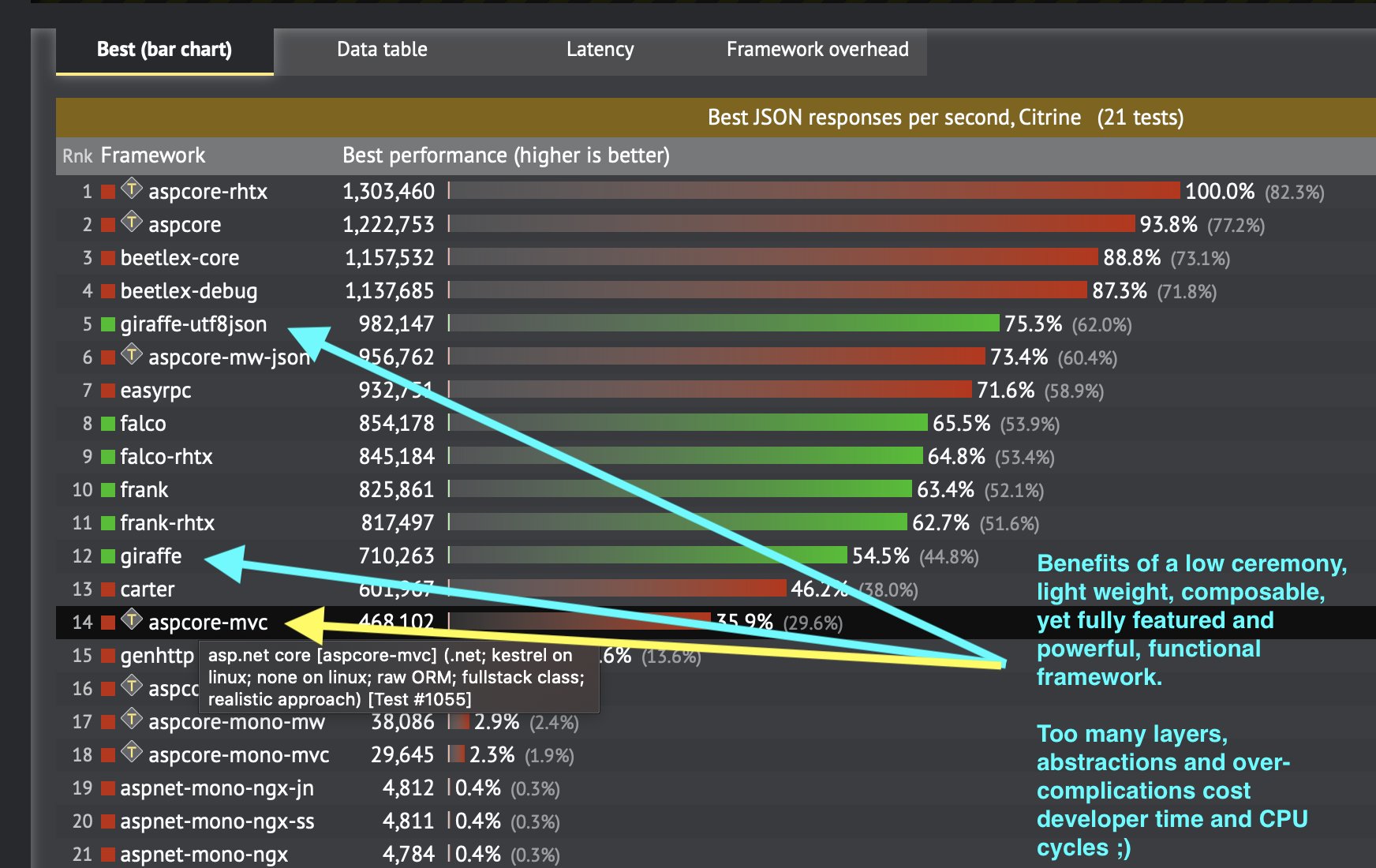Click the falco-rhtx framework name
The width and height of the screenshot is (1376, 868).
166,457
